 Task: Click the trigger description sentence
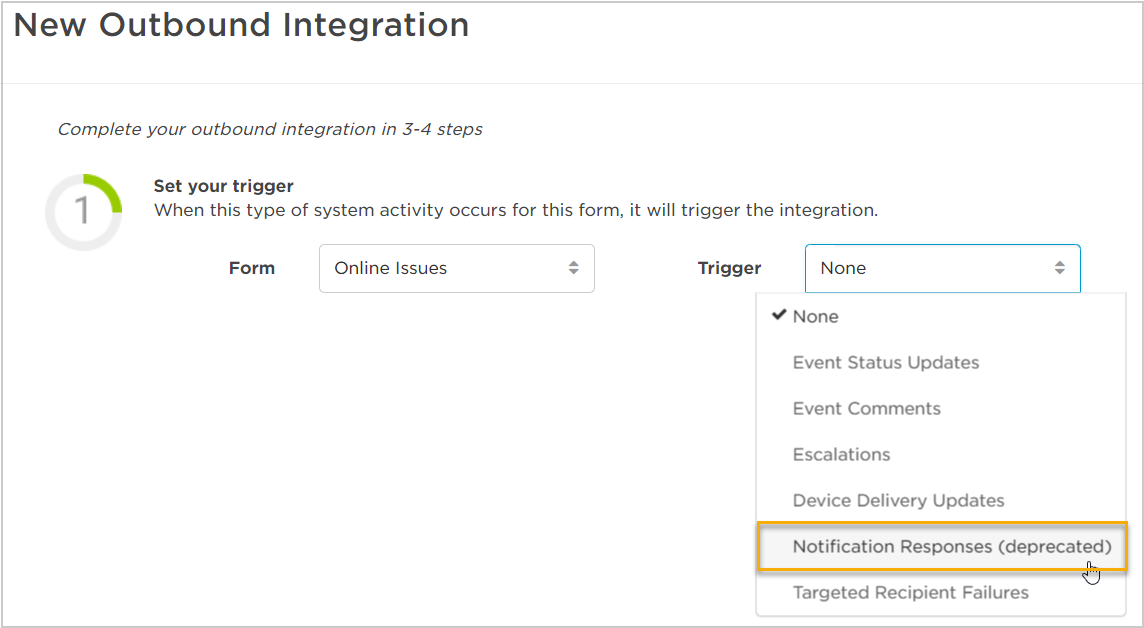point(516,211)
